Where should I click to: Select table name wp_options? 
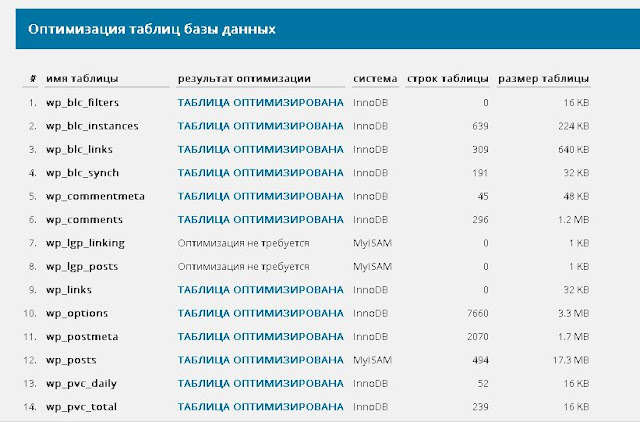77,313
